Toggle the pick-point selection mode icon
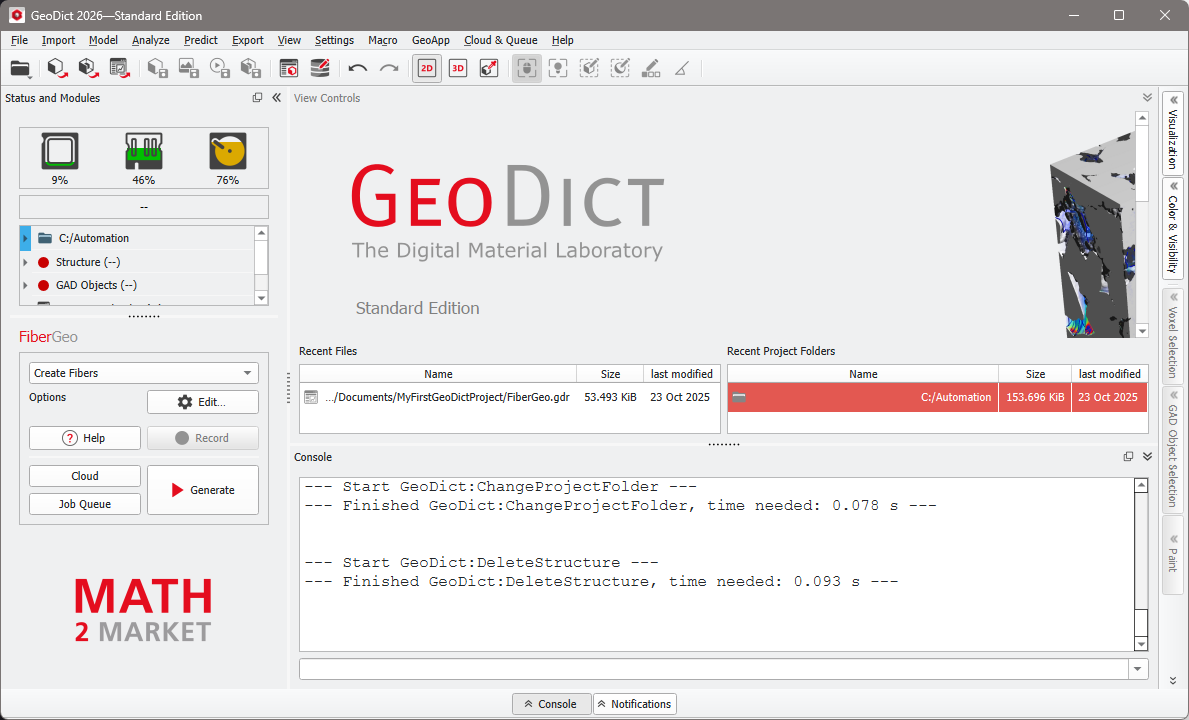 point(558,68)
